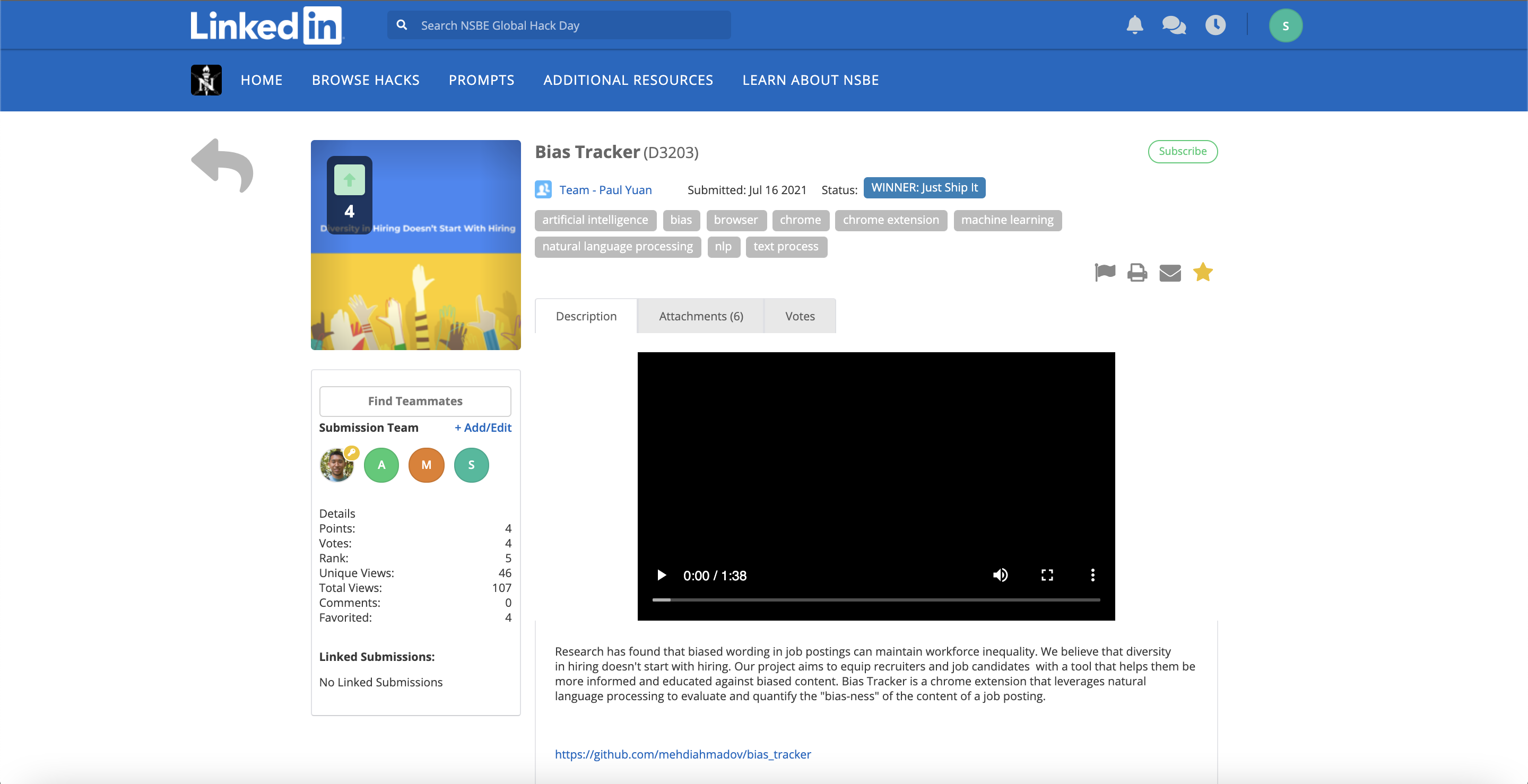
Task: Upvote the hack with green arrow
Action: point(350,180)
